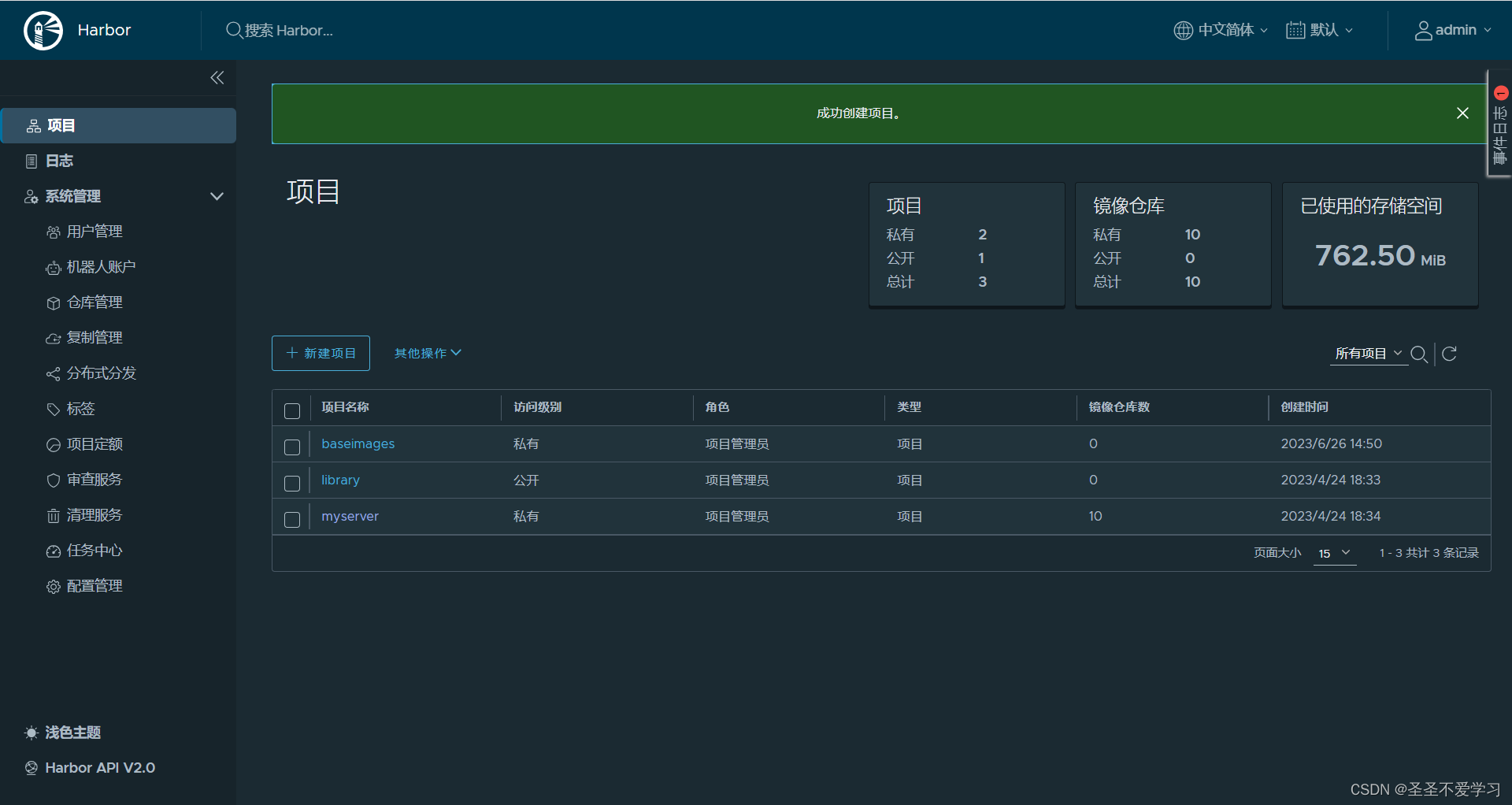Sort by 访问级别 column header
This screenshot has width=1512, height=805.
pos(537,407)
